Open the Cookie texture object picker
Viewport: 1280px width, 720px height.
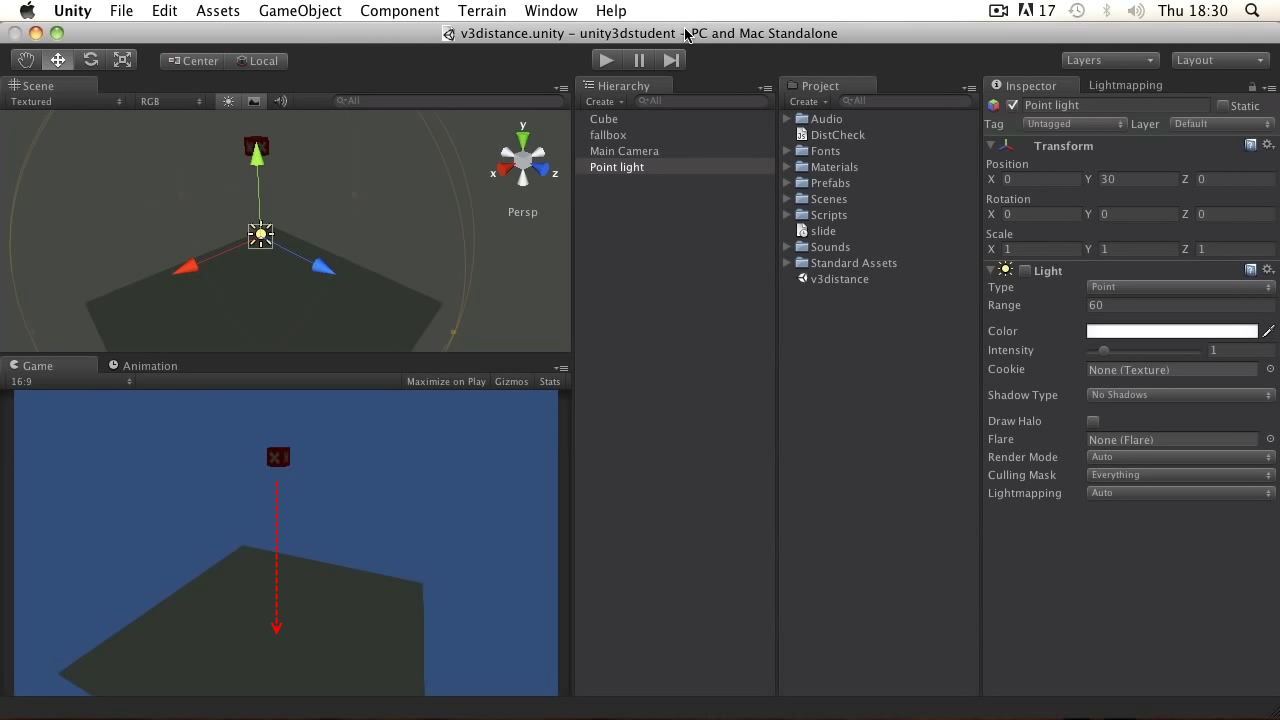[1270, 370]
